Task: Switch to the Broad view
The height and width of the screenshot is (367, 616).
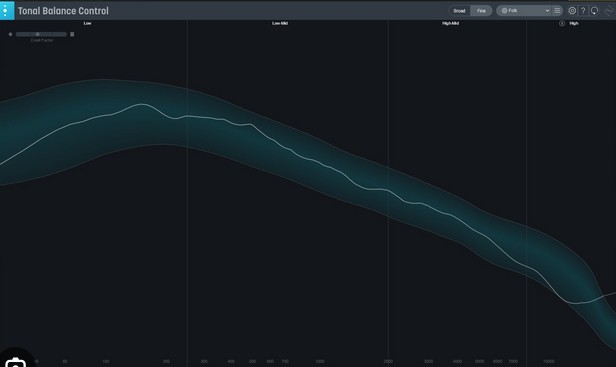Action: [x=459, y=11]
